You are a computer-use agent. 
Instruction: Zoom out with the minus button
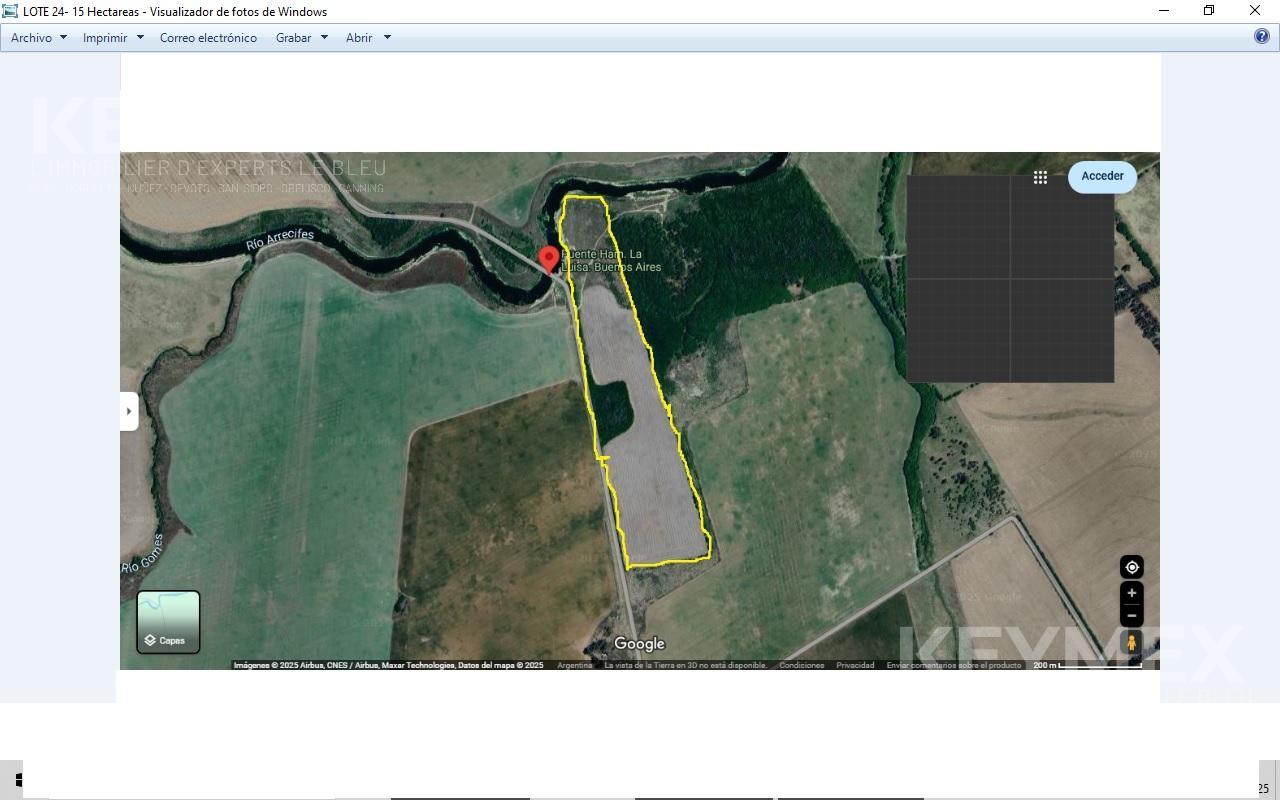tap(1131, 615)
